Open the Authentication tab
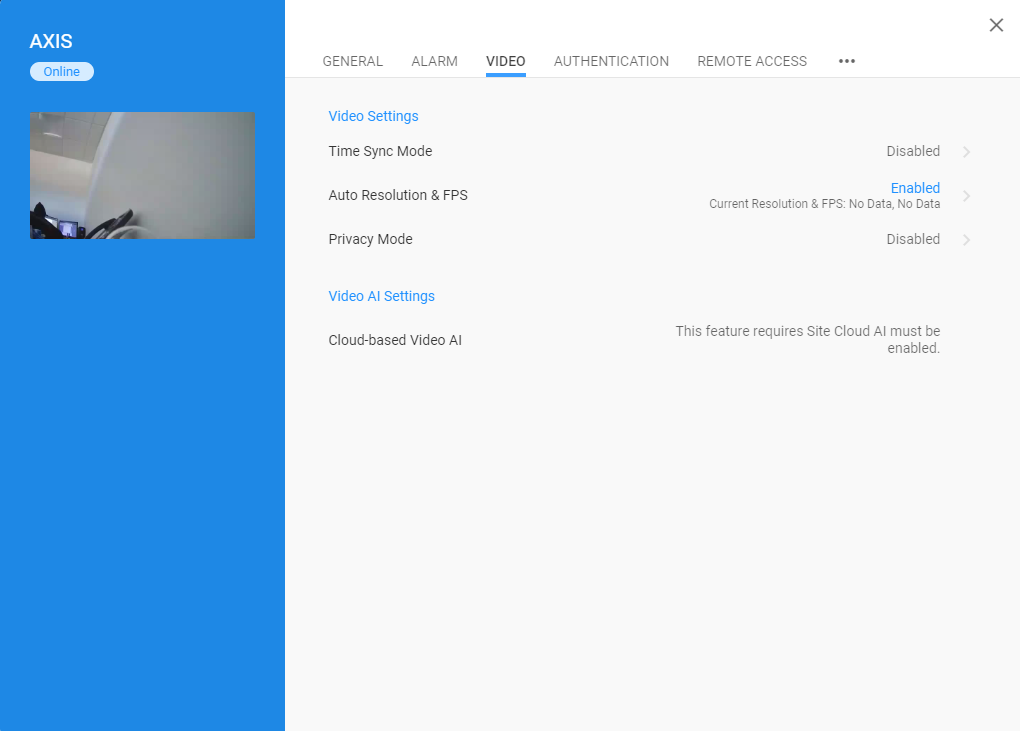 pos(611,61)
